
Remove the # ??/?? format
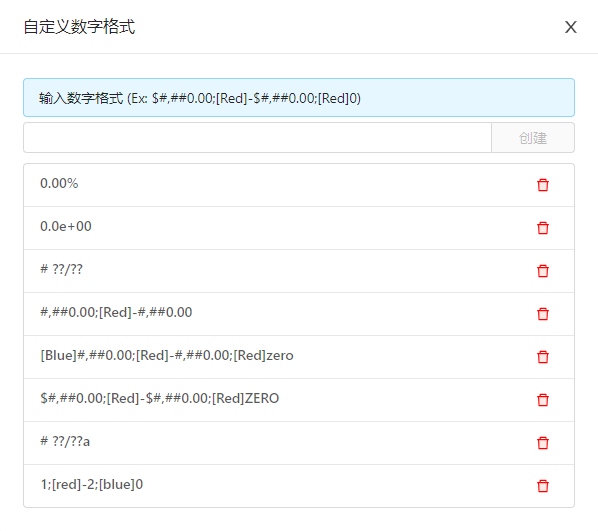[543, 271]
